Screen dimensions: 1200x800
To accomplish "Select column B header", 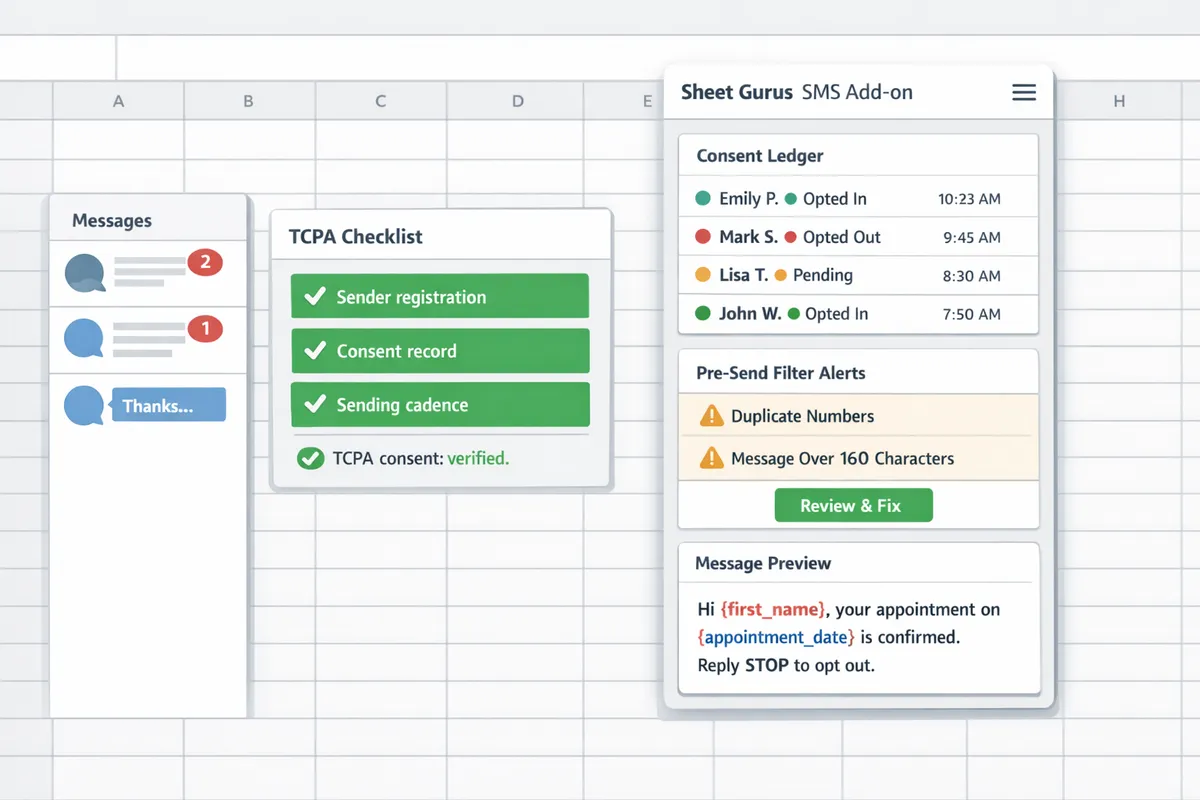I will pos(249,101).
